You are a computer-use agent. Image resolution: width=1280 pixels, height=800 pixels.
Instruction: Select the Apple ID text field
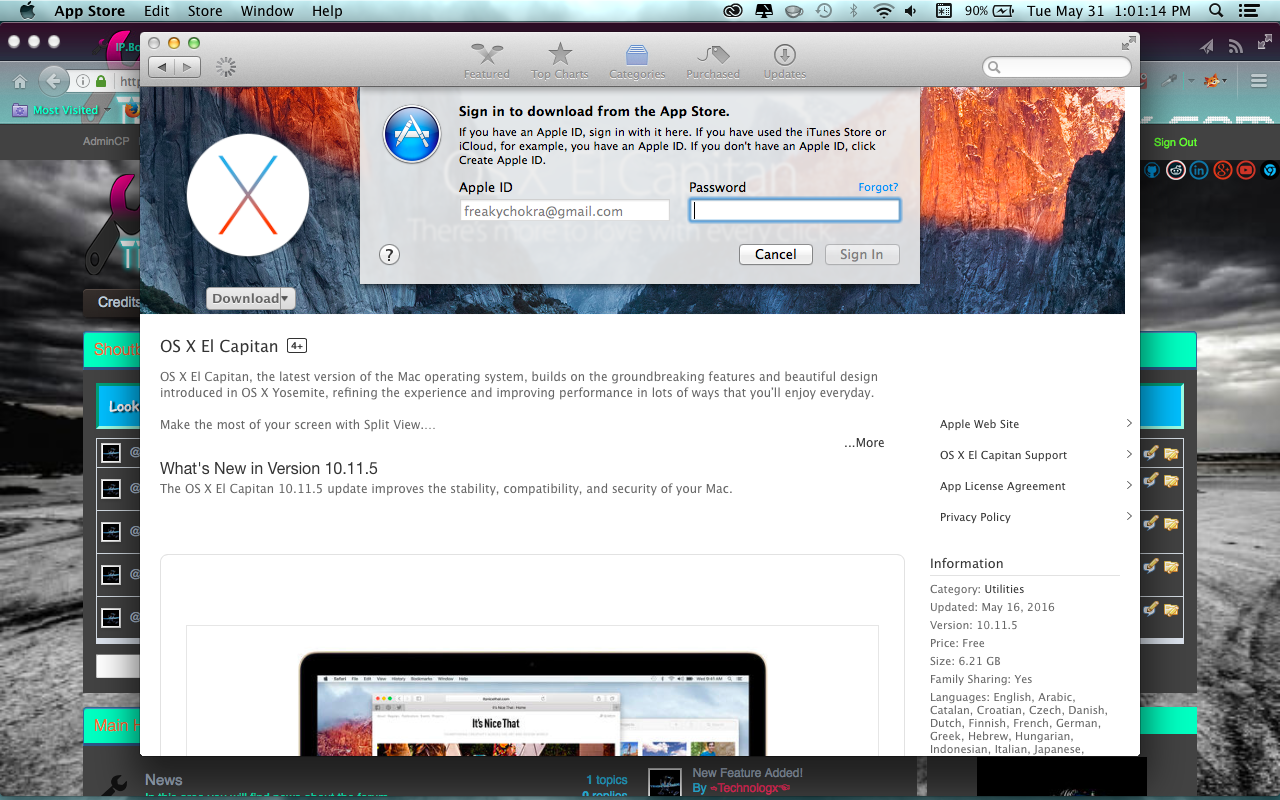coord(564,211)
